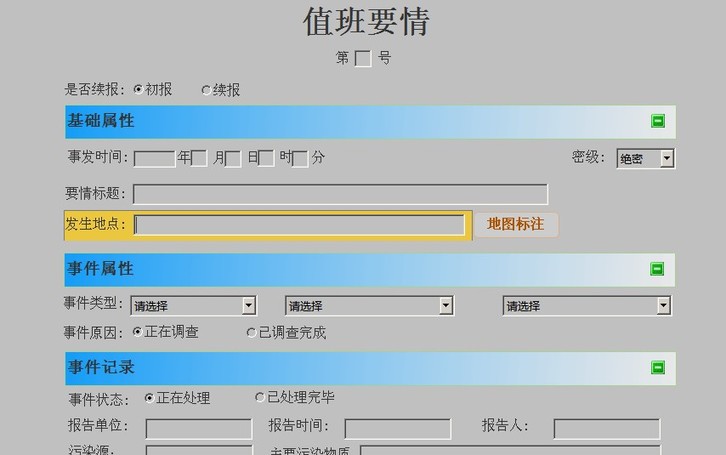Open the 密级 dropdown
This screenshot has width=726, height=455.
[x=667, y=158]
